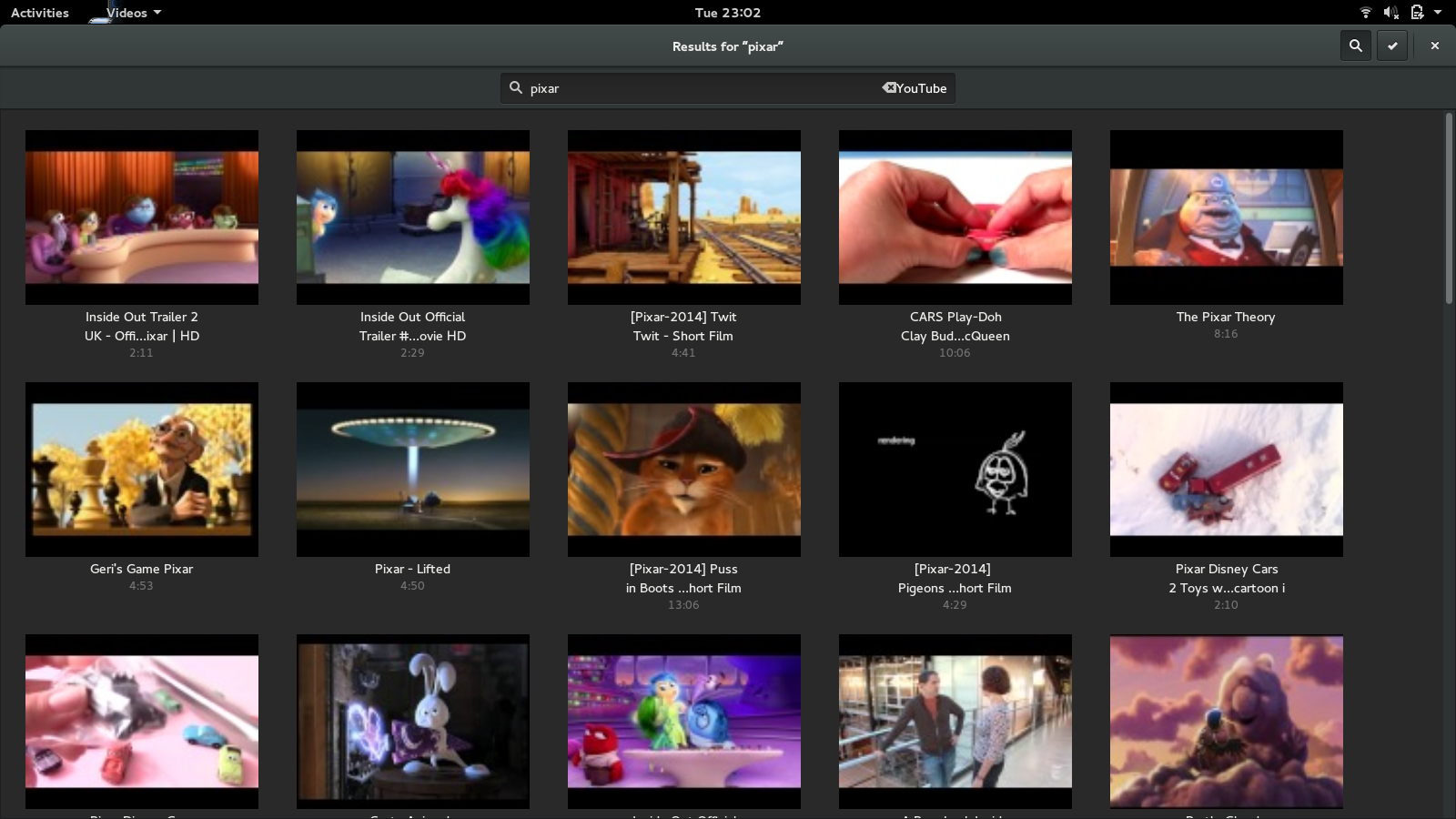Screen dimensions: 1456x819
Task: Toggle the search button in header bar
Action: (x=1355, y=45)
